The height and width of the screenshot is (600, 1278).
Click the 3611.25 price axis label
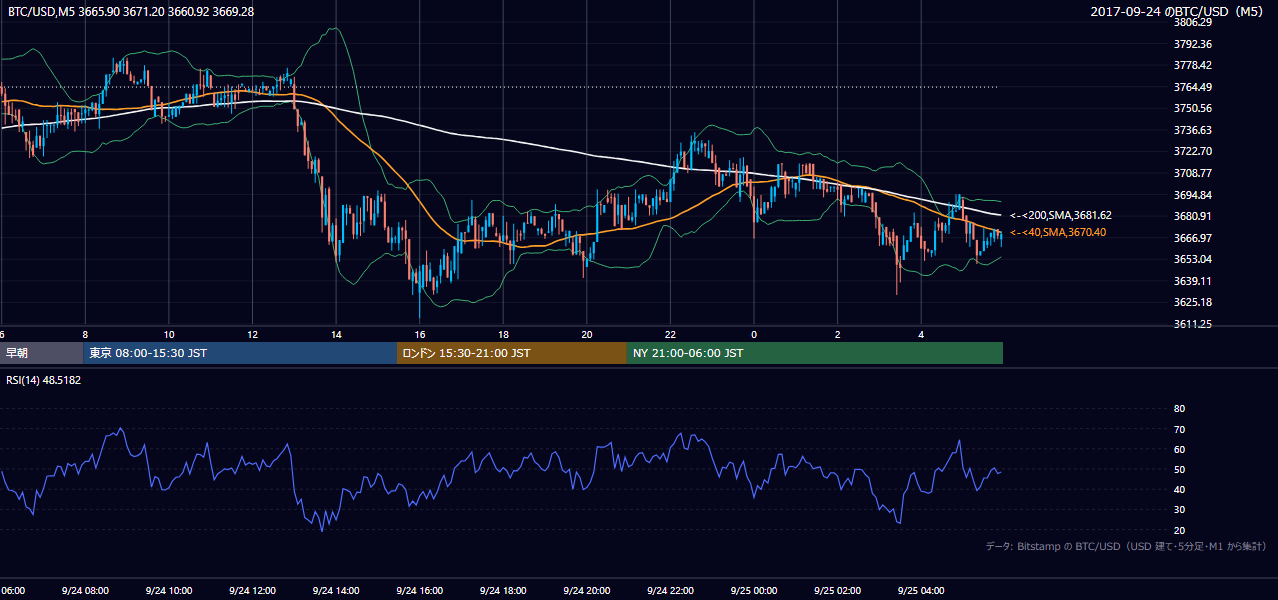pos(1193,324)
